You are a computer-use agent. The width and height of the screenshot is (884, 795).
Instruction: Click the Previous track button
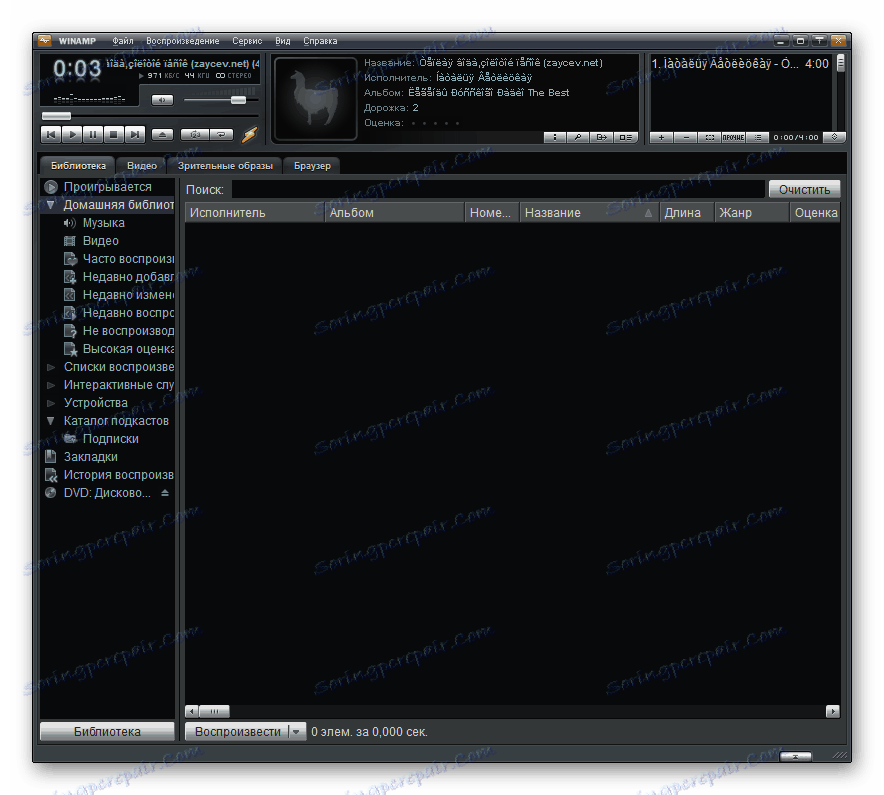click(51, 135)
